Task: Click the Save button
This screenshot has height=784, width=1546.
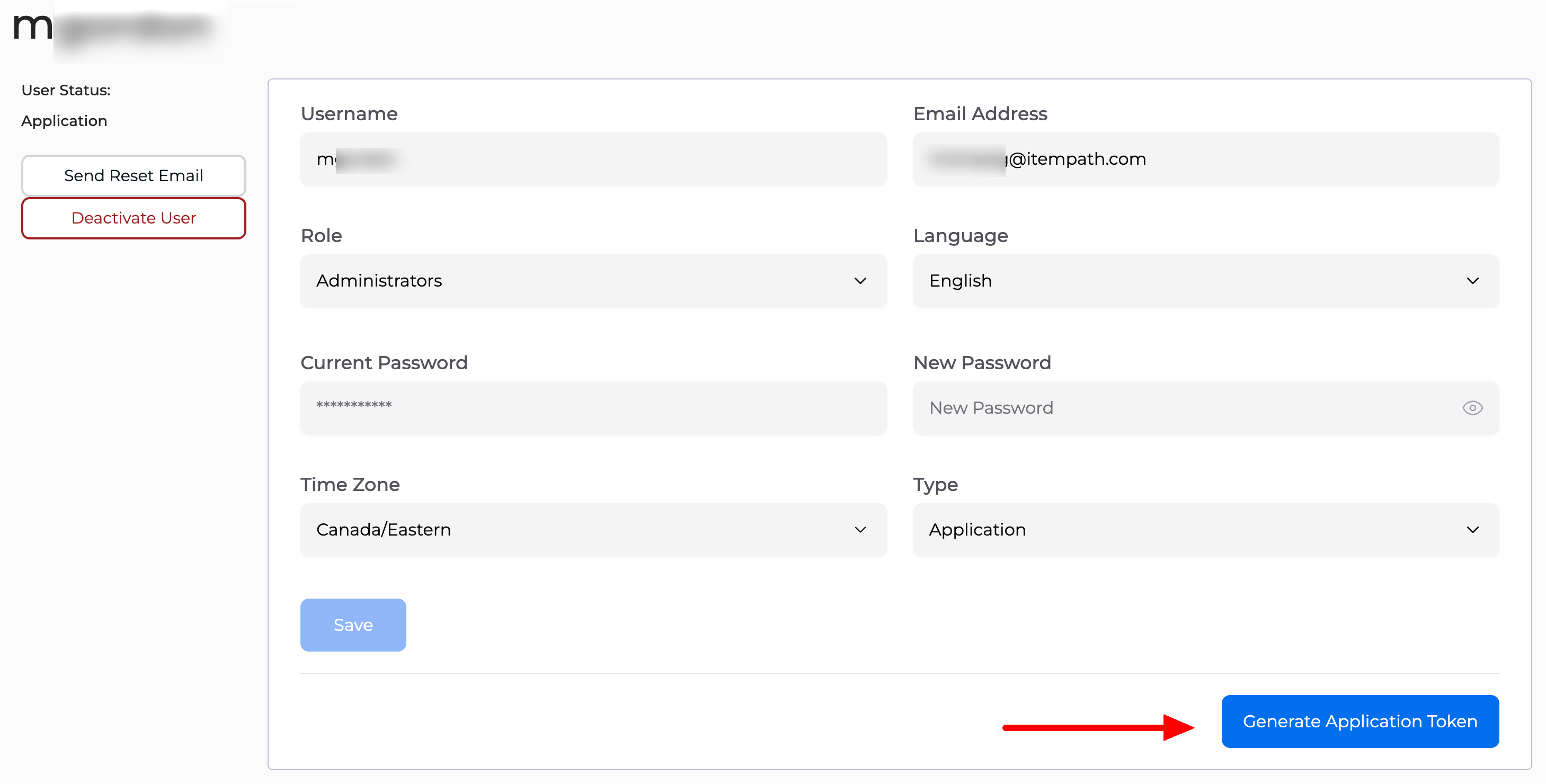Action: (x=353, y=625)
